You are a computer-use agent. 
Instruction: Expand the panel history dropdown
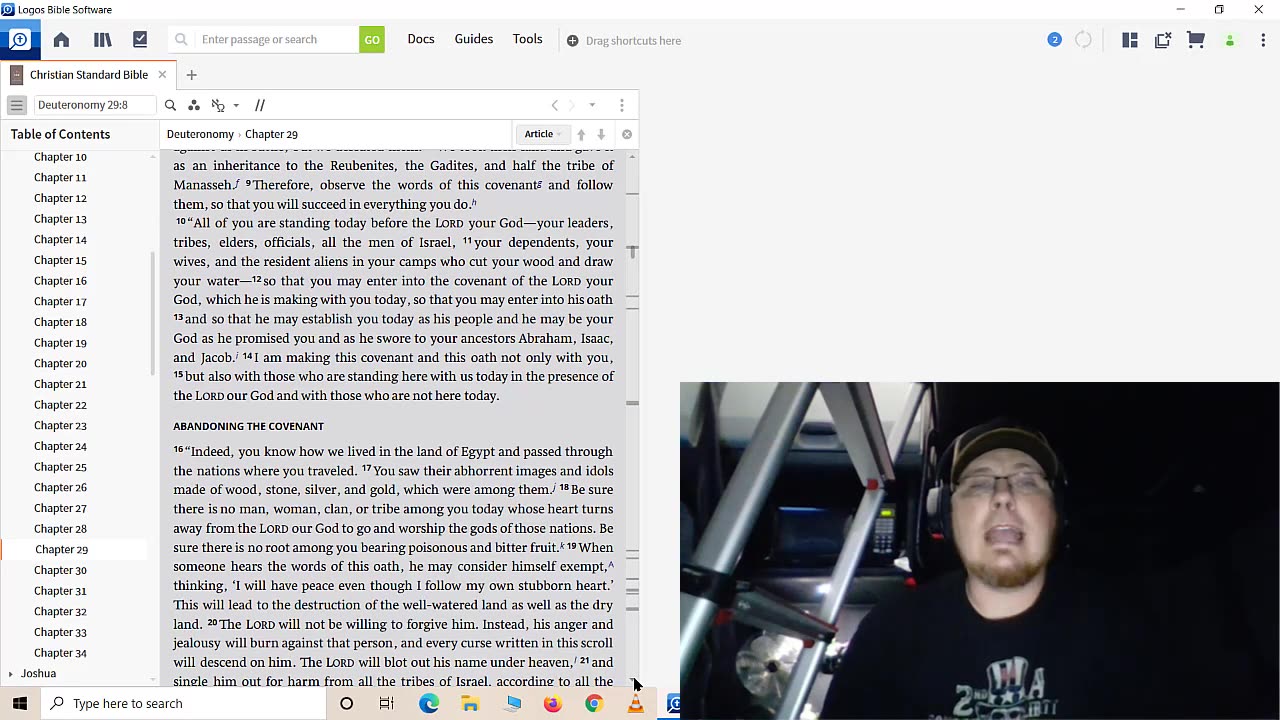click(x=592, y=105)
